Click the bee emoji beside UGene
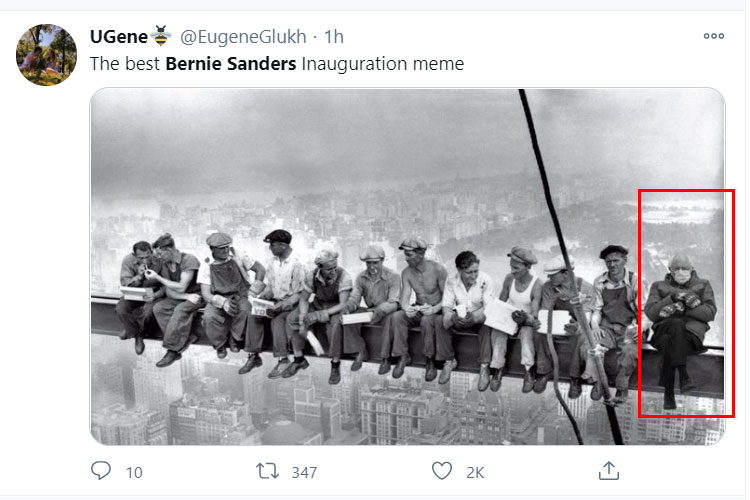Image resolution: width=750 pixels, height=500 pixels. click(161, 36)
